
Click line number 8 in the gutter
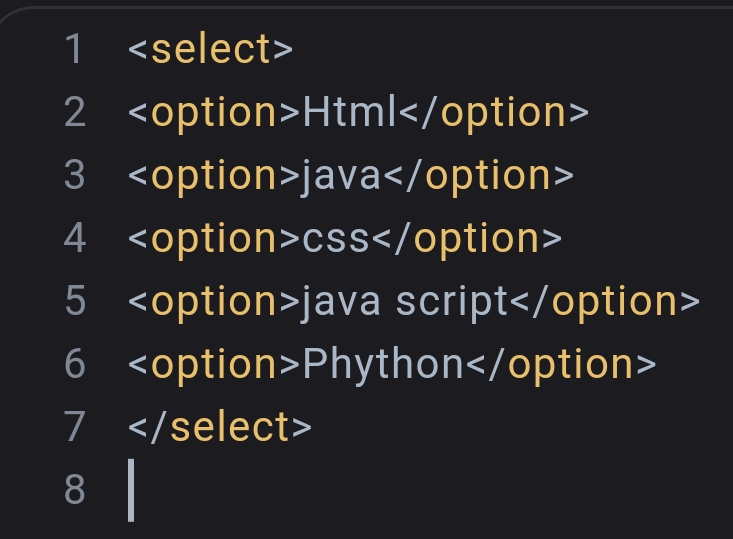[x=73, y=490]
